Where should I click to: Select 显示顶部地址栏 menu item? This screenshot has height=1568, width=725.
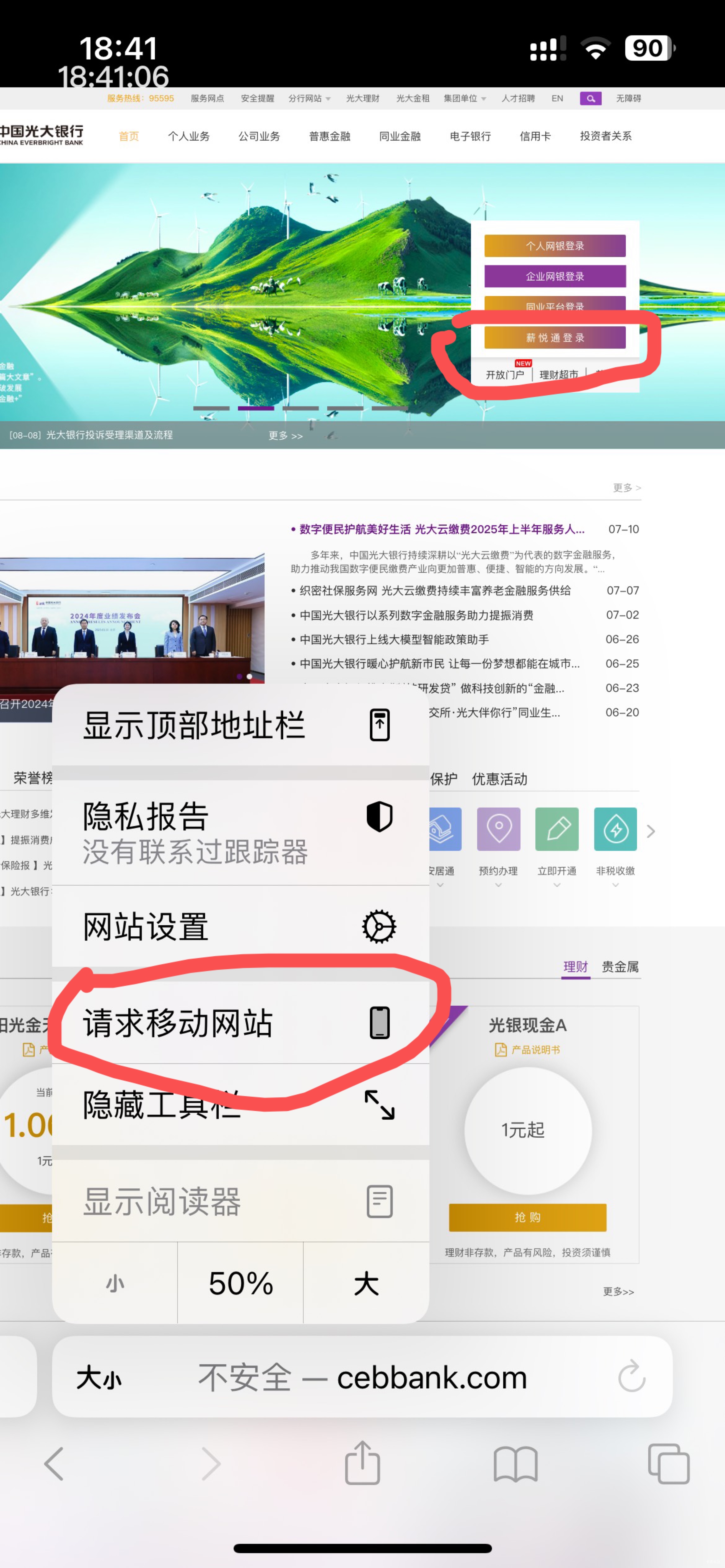coord(241,725)
